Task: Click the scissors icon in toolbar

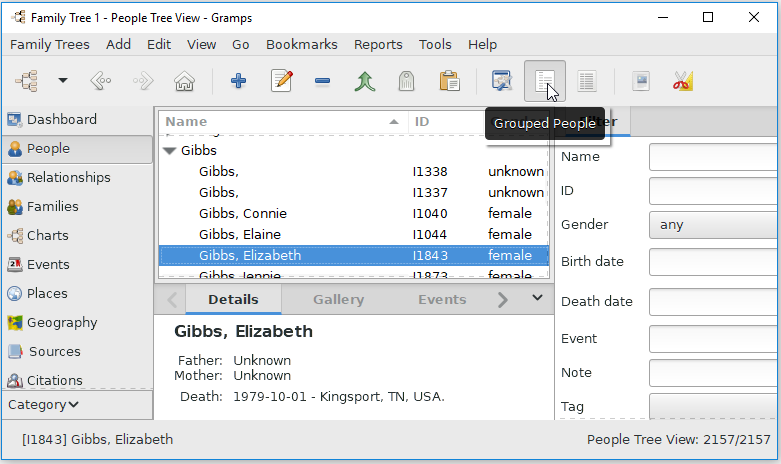Action: click(683, 81)
